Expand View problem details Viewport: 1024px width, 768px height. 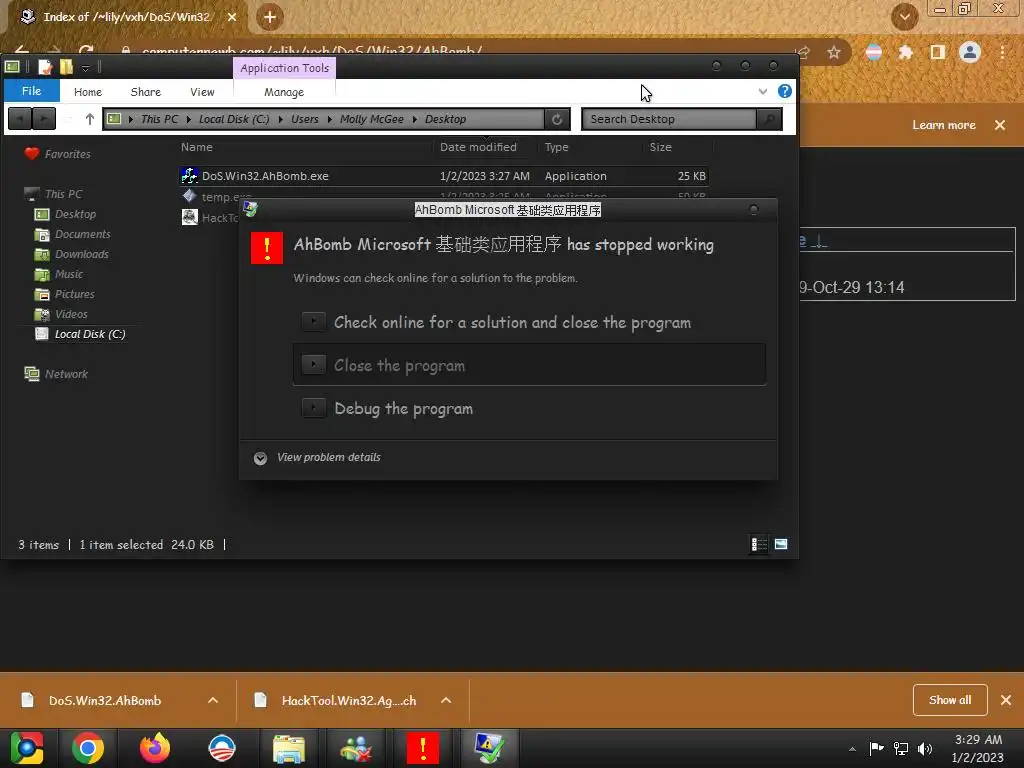[x=317, y=457]
